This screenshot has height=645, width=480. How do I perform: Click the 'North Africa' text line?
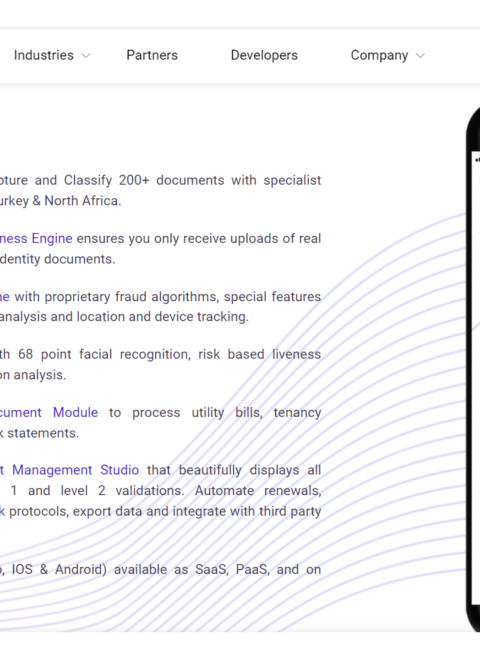tap(61, 201)
